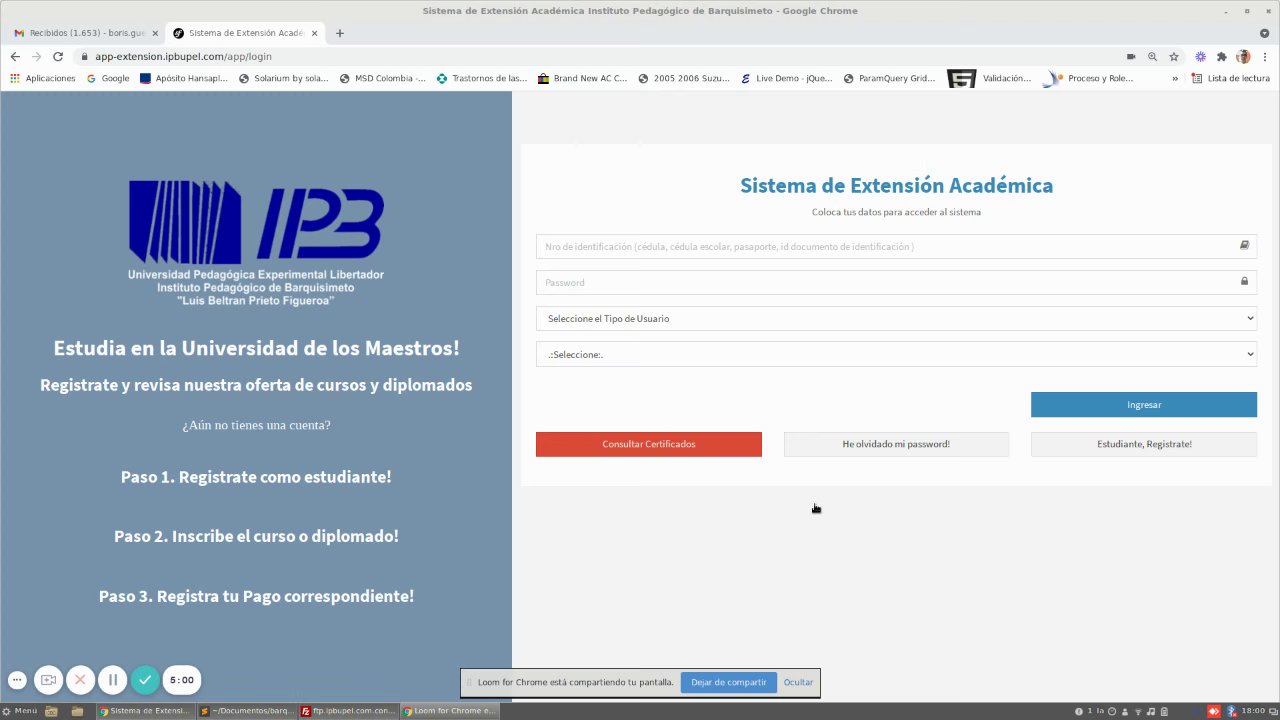Click the address bar URL
Image resolution: width=1280 pixels, height=720 pixels.
coord(183,57)
